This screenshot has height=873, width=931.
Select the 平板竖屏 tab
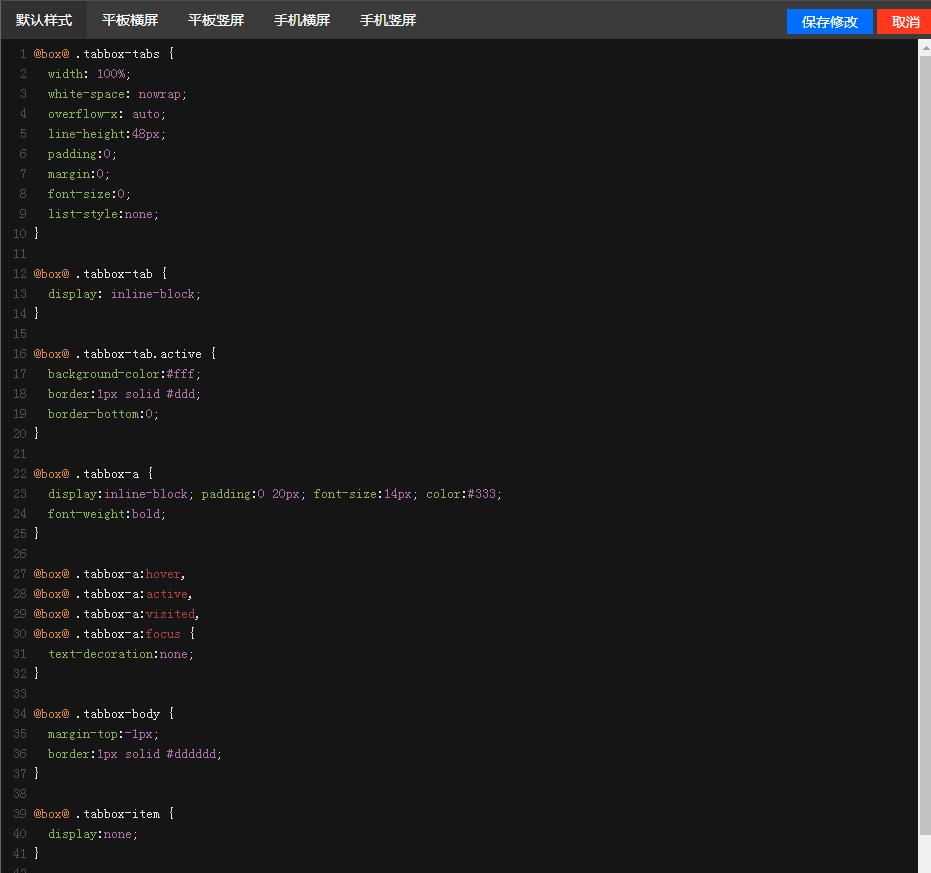pos(216,20)
